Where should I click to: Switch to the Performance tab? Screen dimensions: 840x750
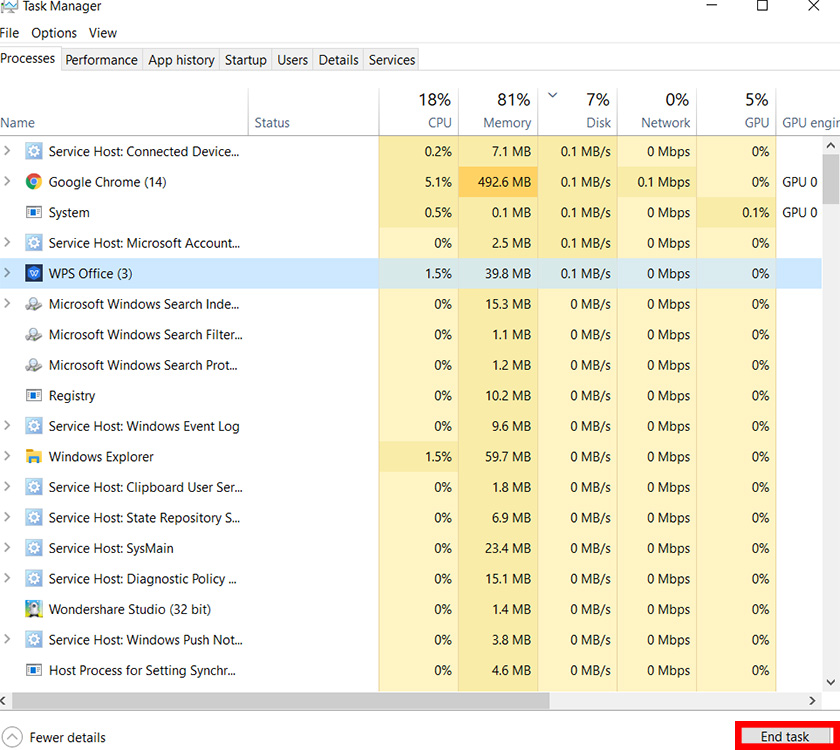point(101,60)
